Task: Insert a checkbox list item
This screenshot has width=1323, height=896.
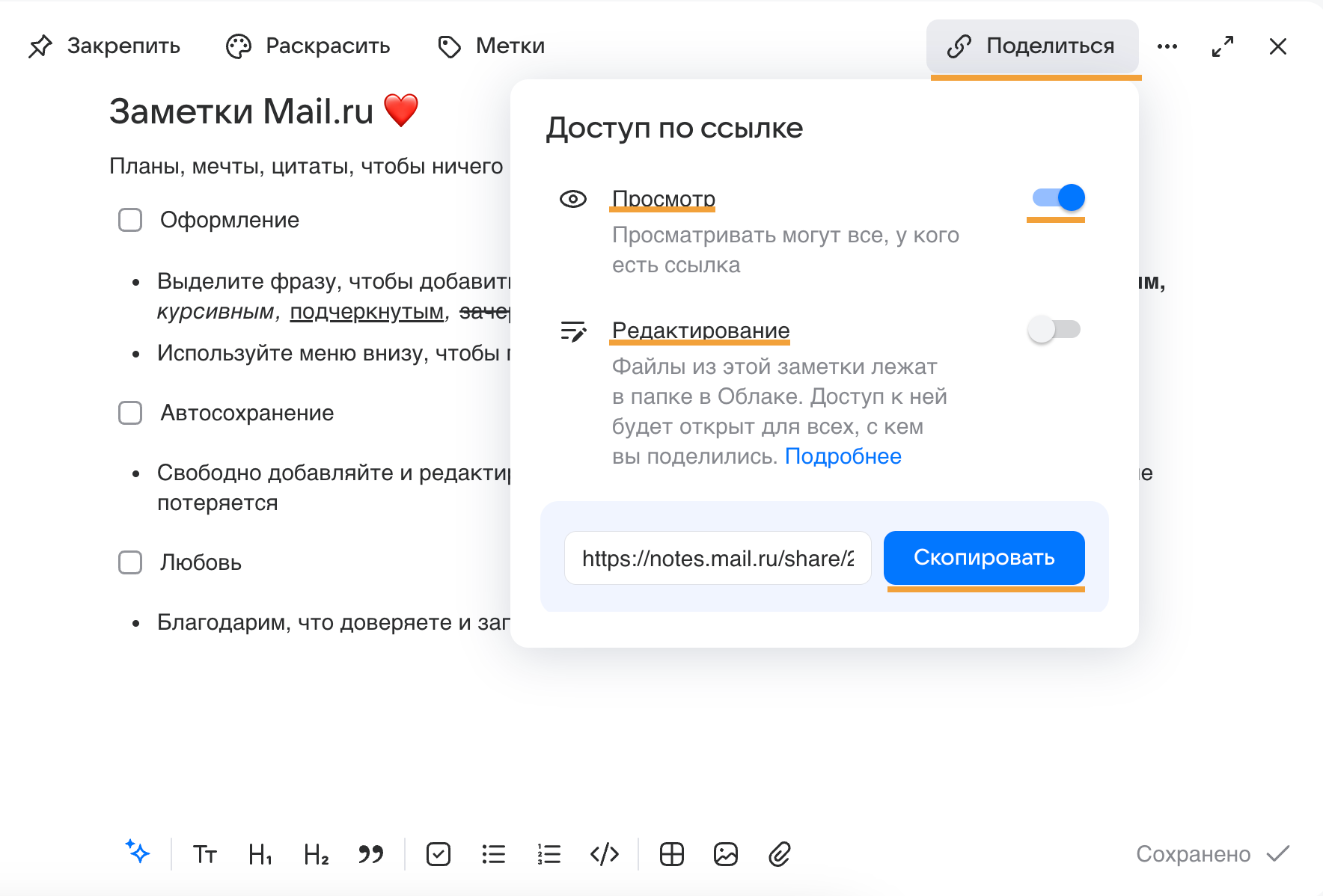Action: [x=439, y=854]
